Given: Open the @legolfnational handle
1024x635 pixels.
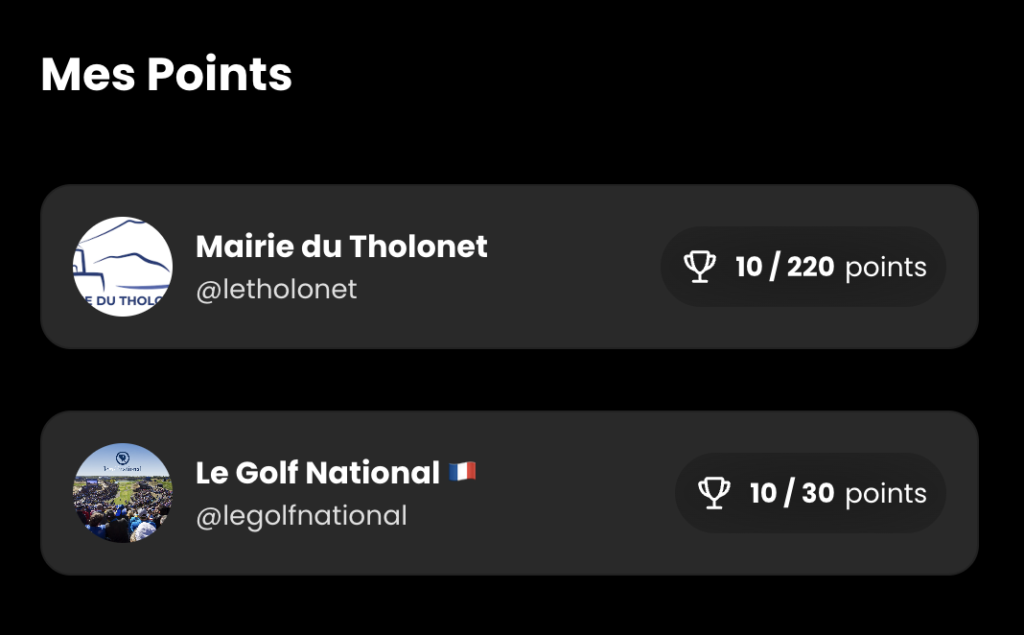Looking at the screenshot, I should pos(301,516).
